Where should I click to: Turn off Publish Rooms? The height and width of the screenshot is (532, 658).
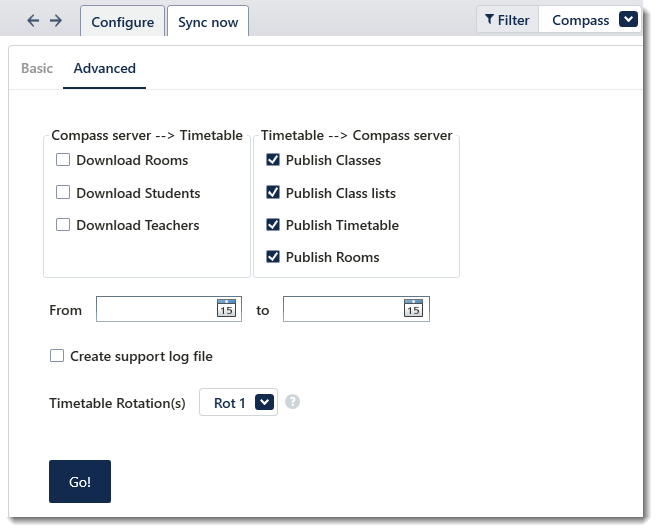[273, 257]
